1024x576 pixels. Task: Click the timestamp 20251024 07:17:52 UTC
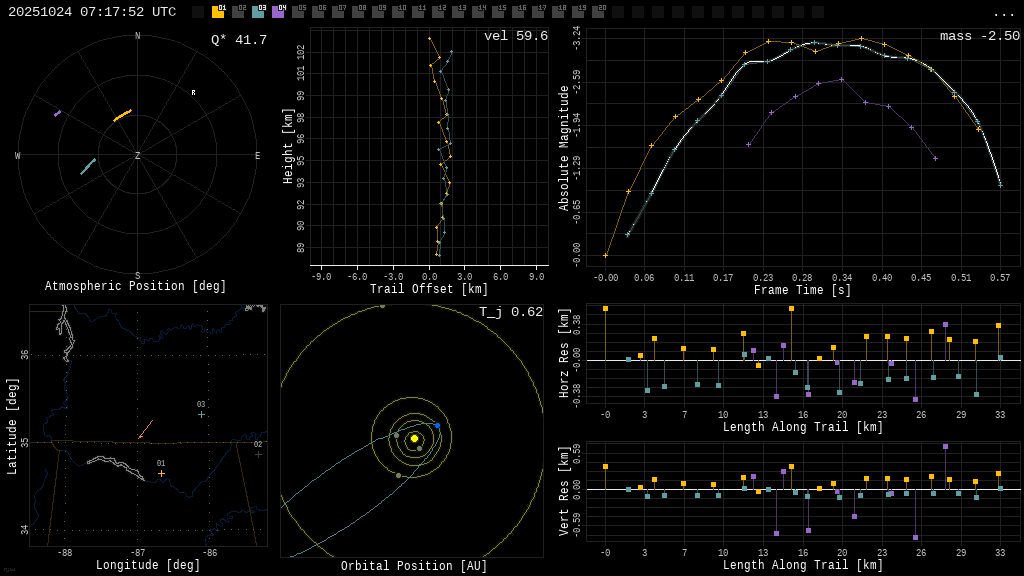pos(92,12)
